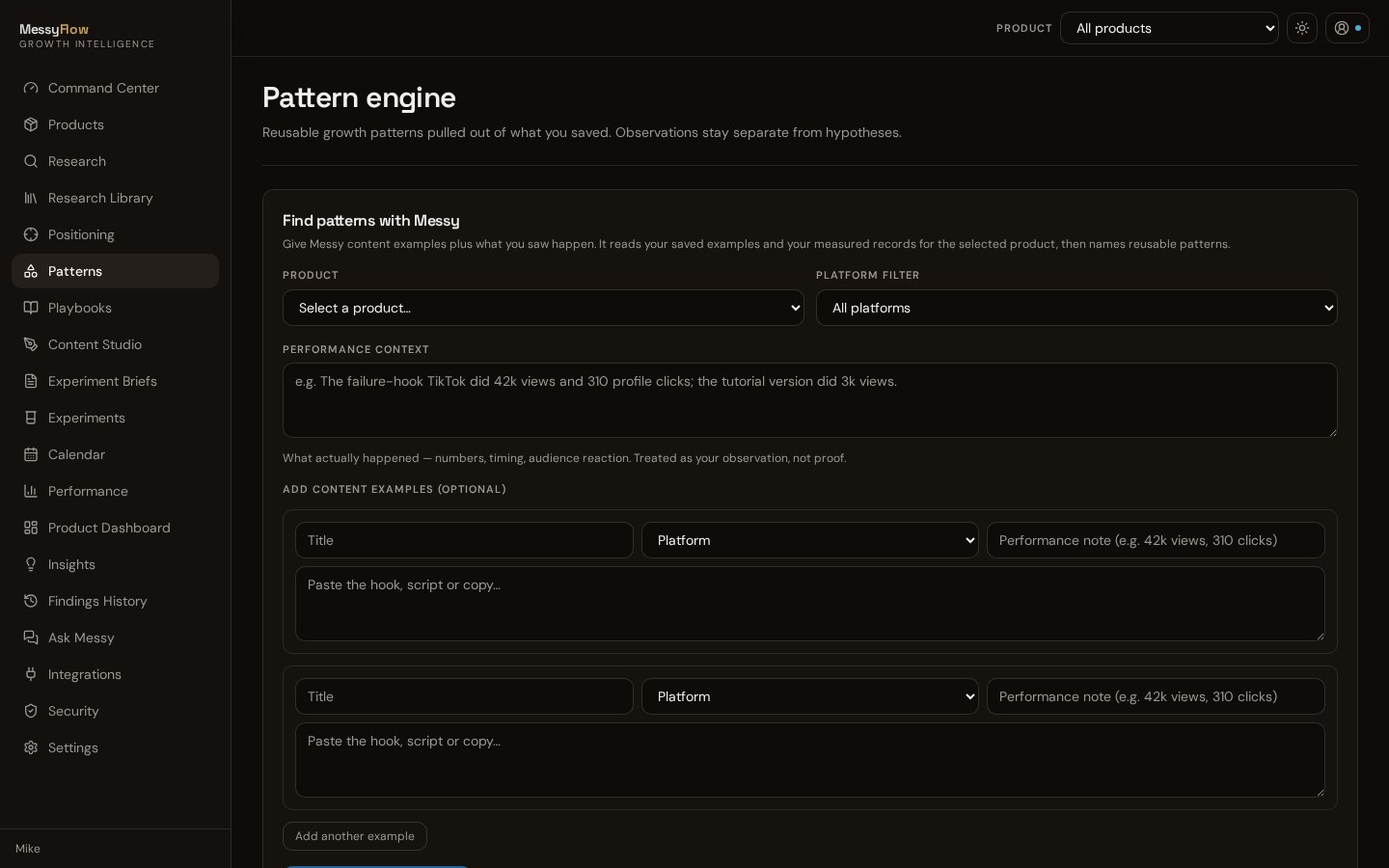Click the Findings History clock icon
Screen dimensions: 1389x868
pos(31,601)
